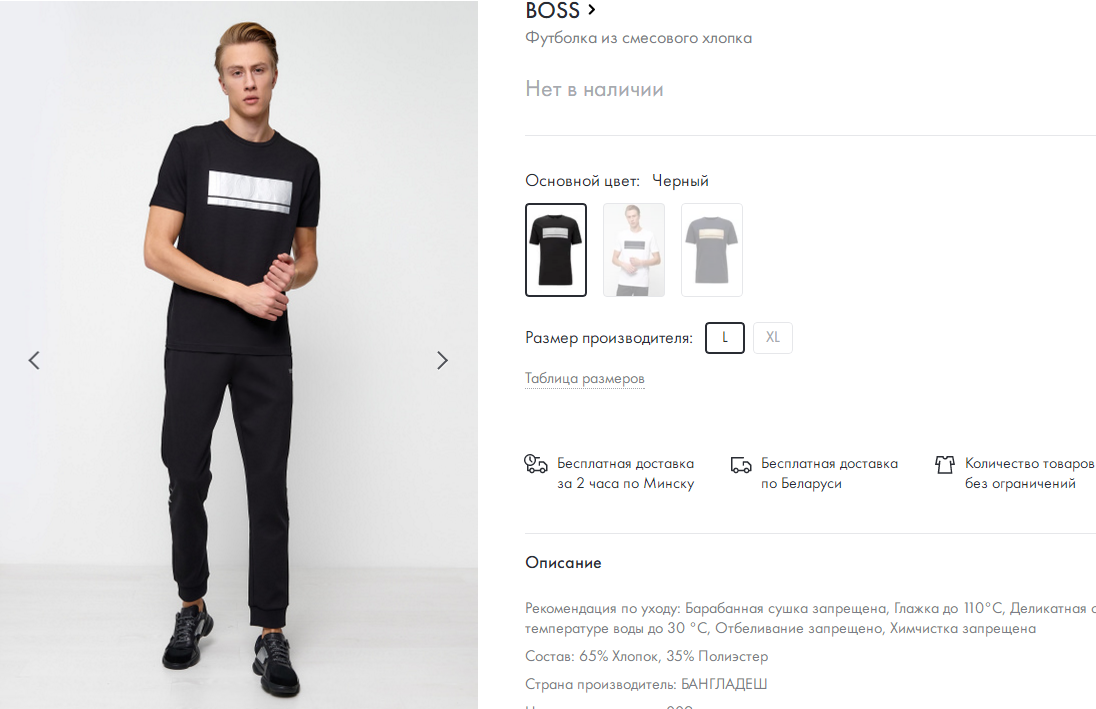Click Бесплатная доставка за 2 часа по Минску

point(625,474)
